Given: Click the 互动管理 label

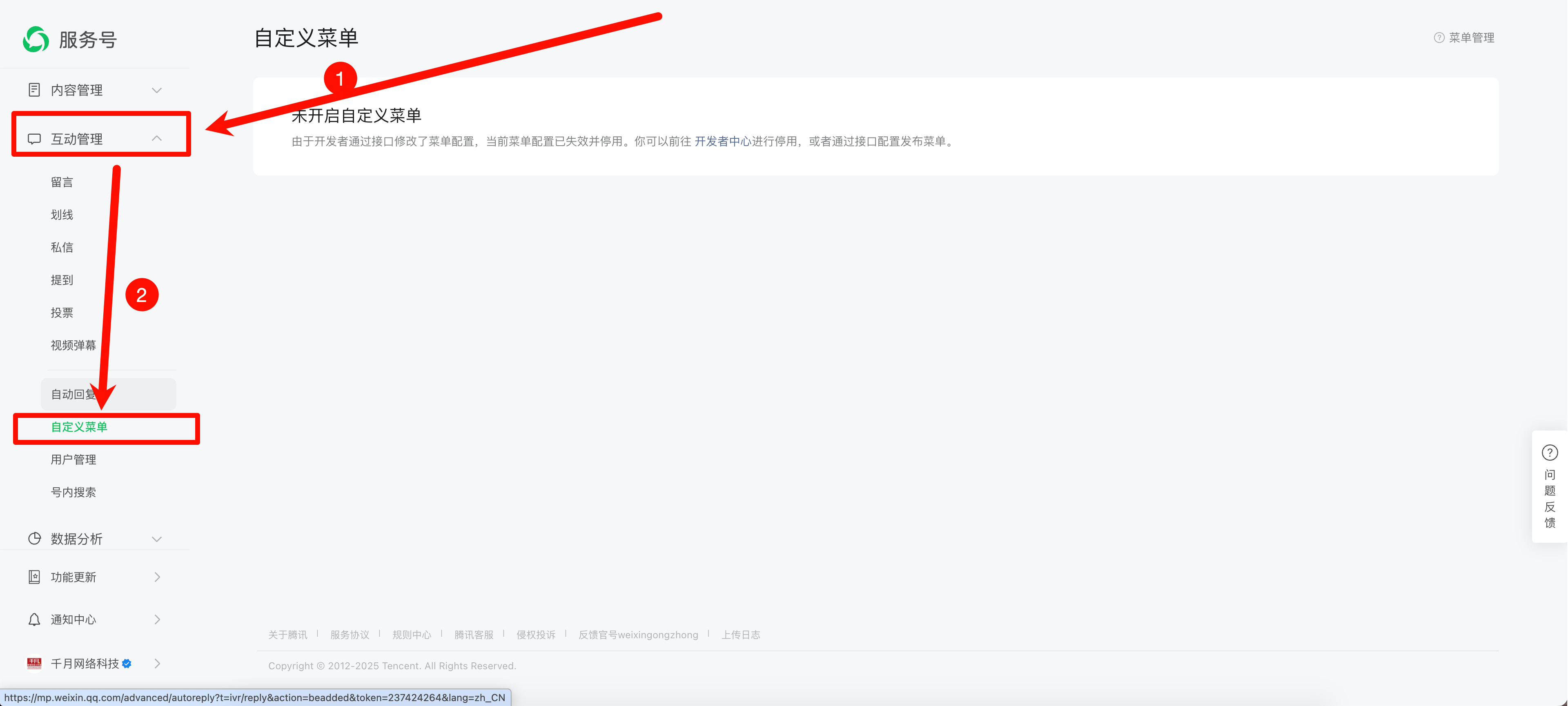Looking at the screenshot, I should 77,139.
